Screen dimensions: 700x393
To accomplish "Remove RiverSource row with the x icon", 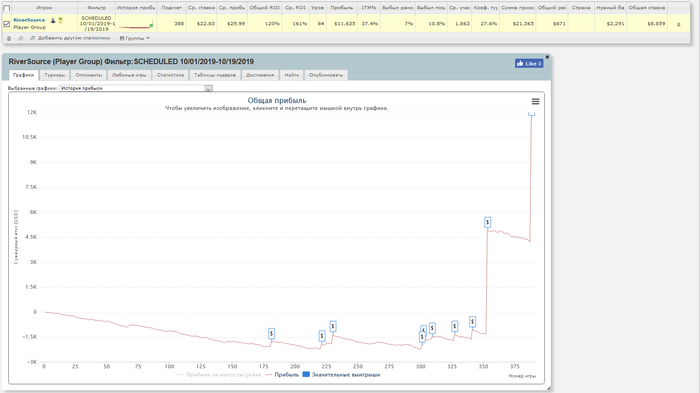I will (x=679, y=24).
